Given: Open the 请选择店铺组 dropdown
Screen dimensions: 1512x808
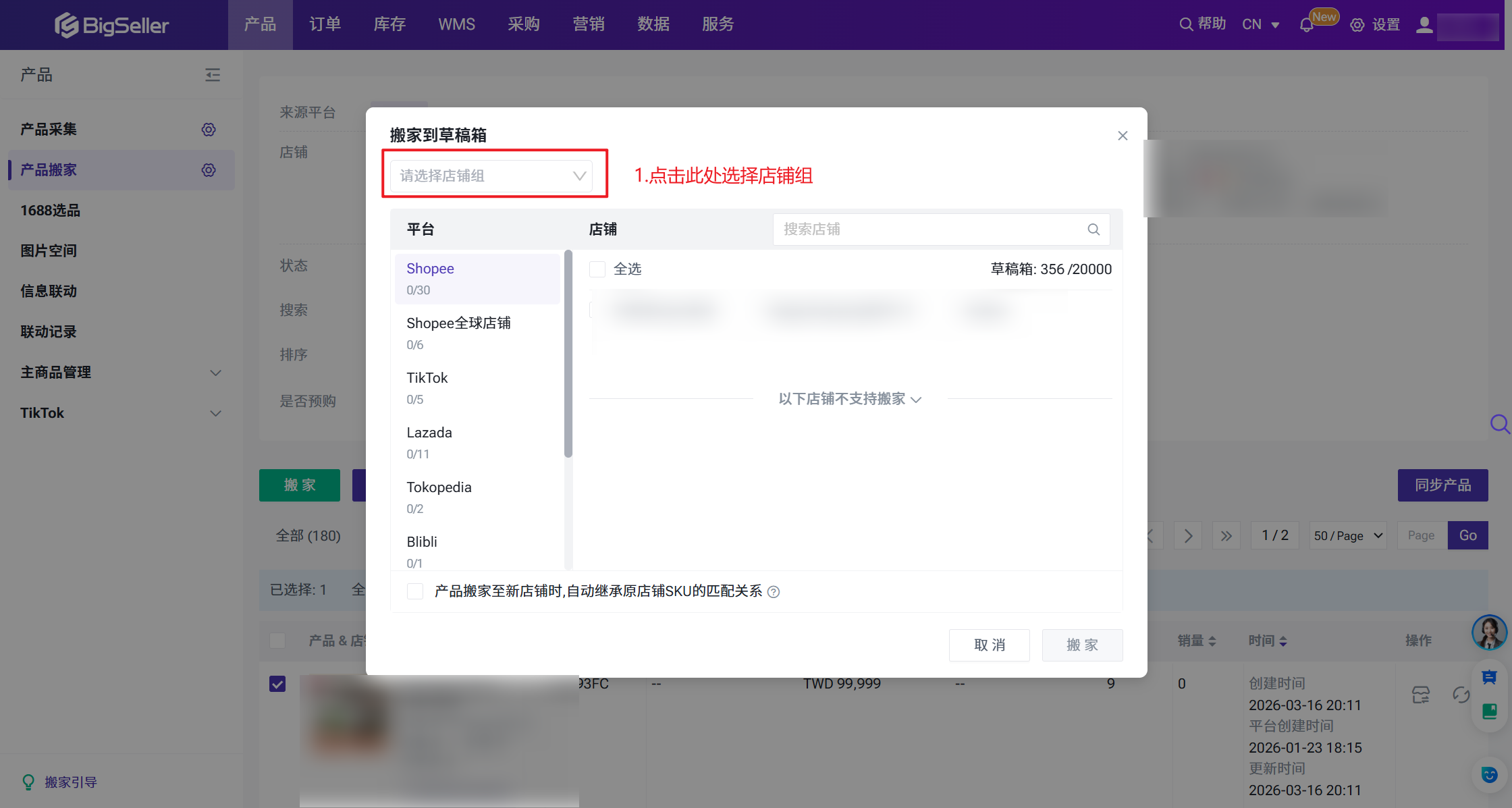Looking at the screenshot, I should [x=491, y=176].
